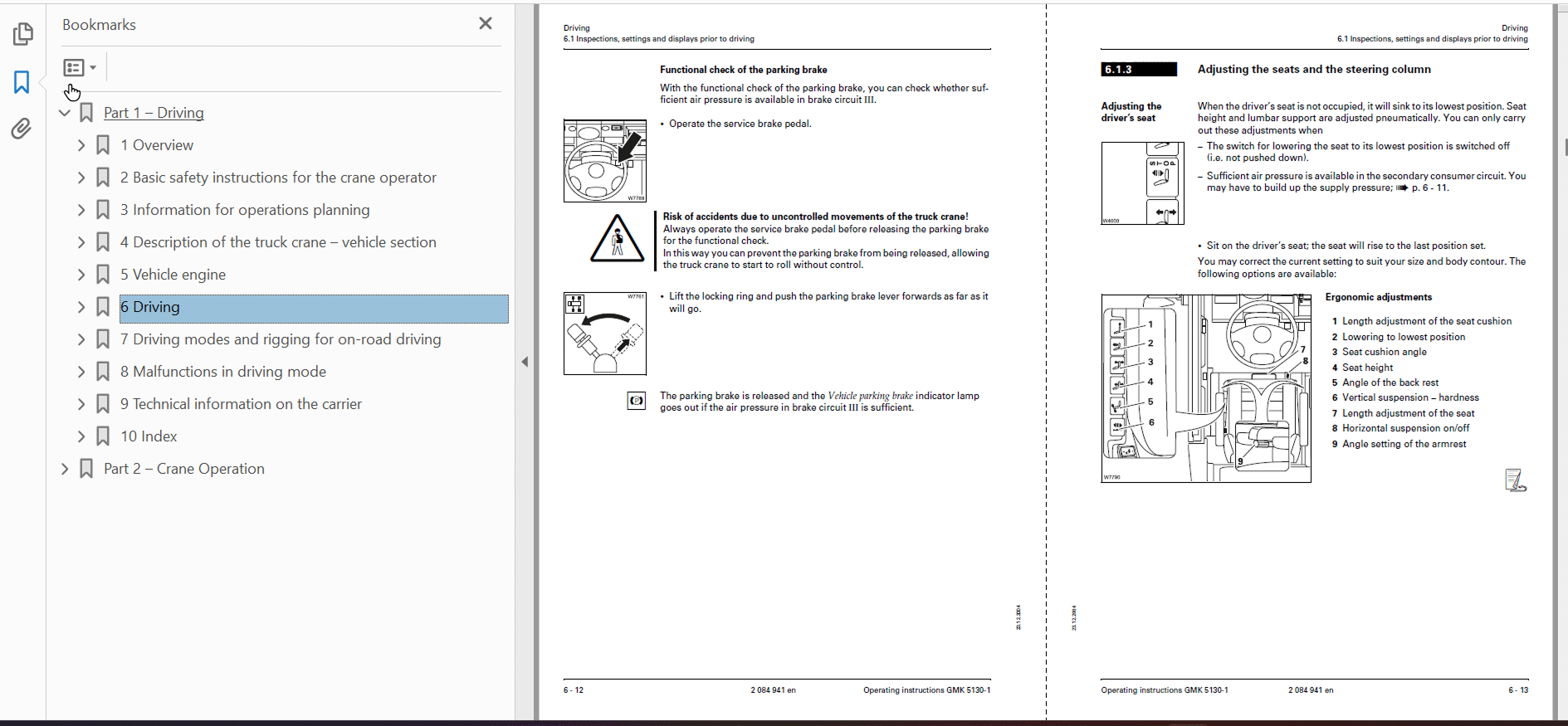Click the seat switch panel illustration

tap(1143, 183)
